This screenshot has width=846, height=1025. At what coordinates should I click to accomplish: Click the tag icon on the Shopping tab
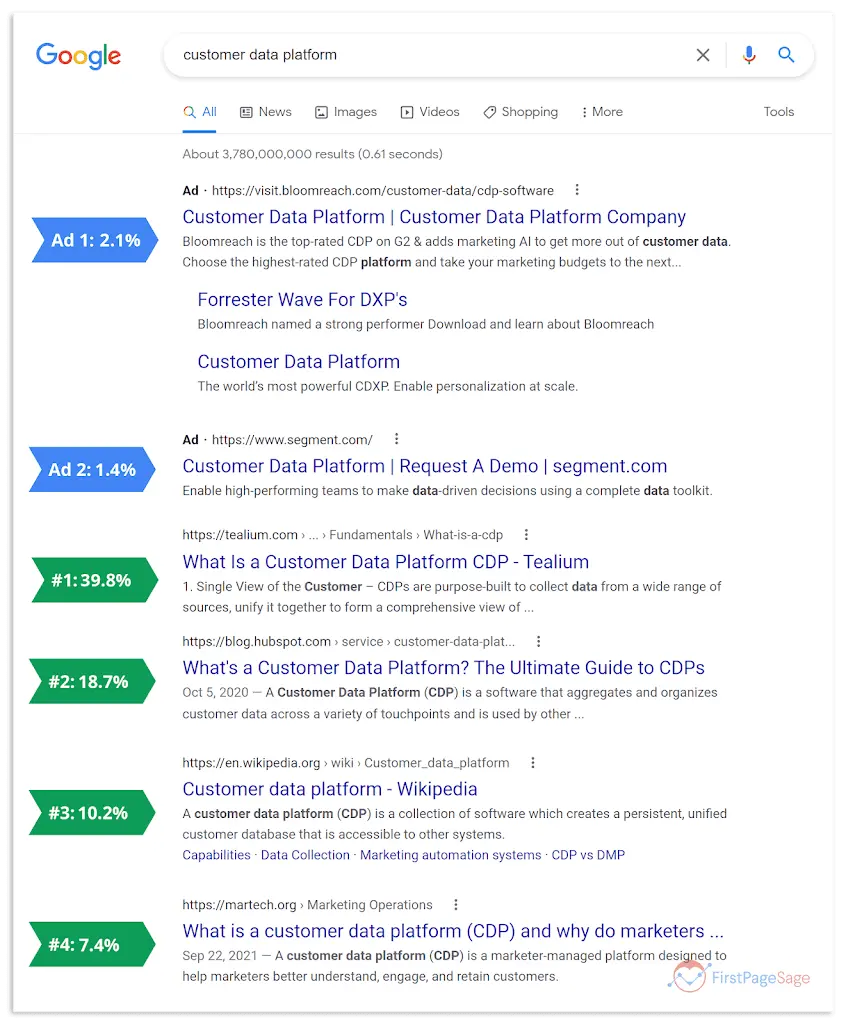[x=489, y=111]
